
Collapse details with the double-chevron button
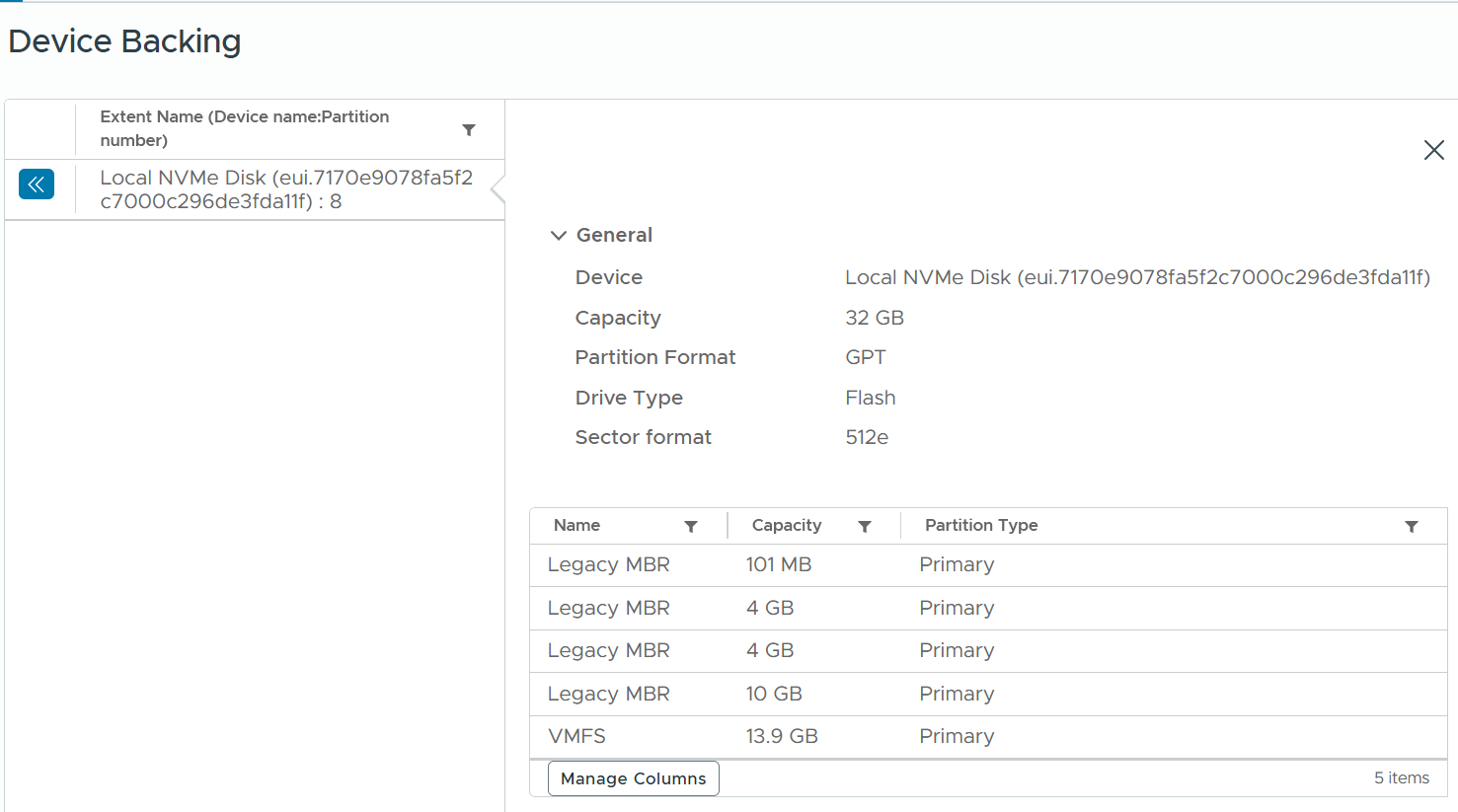[x=37, y=185]
